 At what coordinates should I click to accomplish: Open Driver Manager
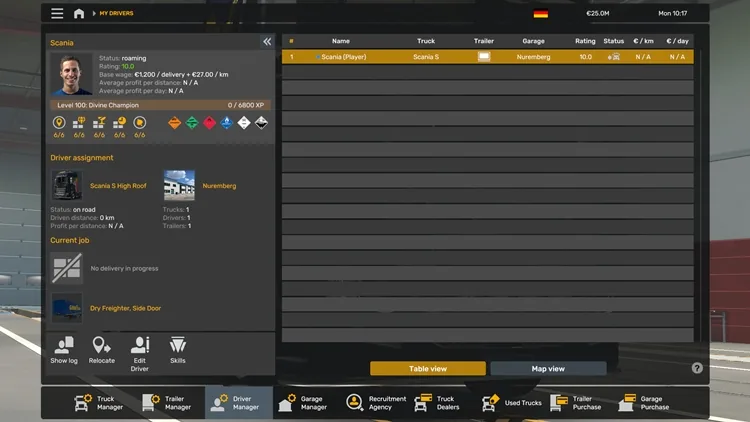click(x=239, y=403)
